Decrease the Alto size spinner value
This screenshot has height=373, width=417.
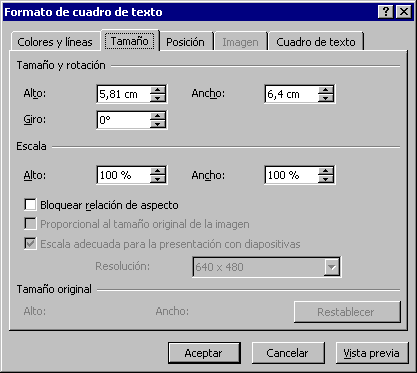tap(158, 98)
